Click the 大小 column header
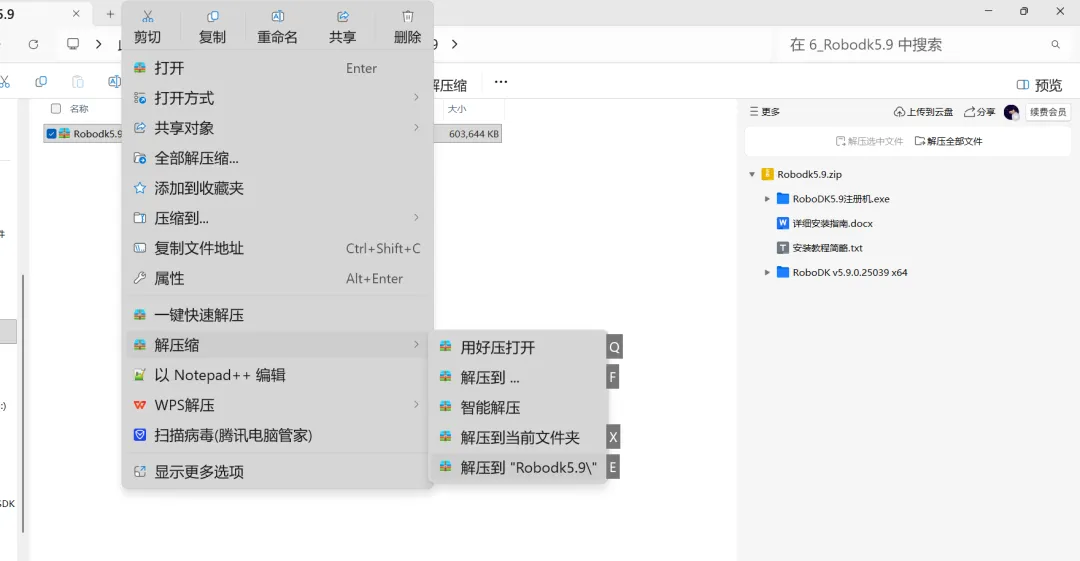1080x561 pixels. point(457,109)
